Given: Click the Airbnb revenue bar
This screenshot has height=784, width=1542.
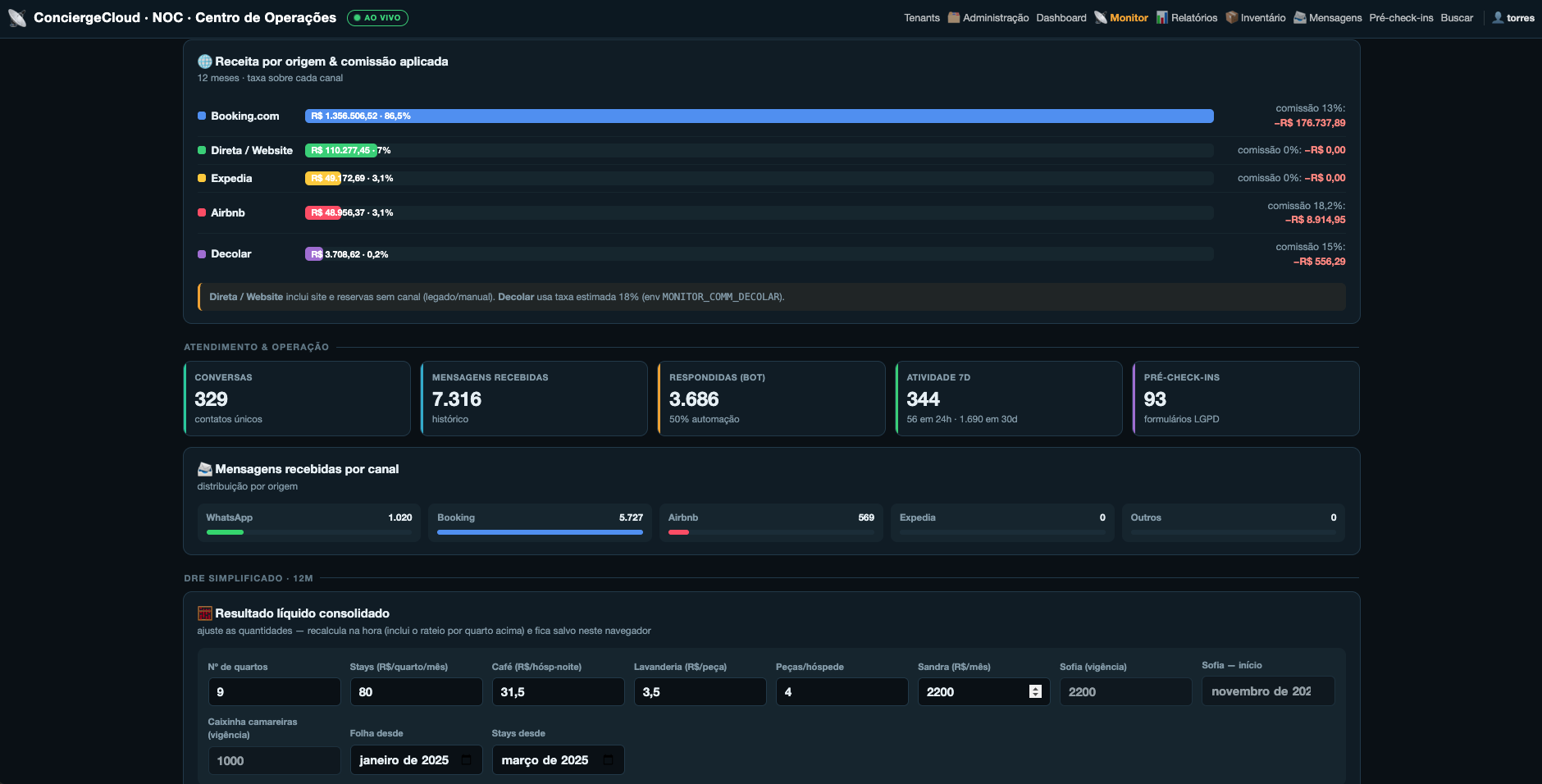Looking at the screenshot, I should click(x=323, y=212).
